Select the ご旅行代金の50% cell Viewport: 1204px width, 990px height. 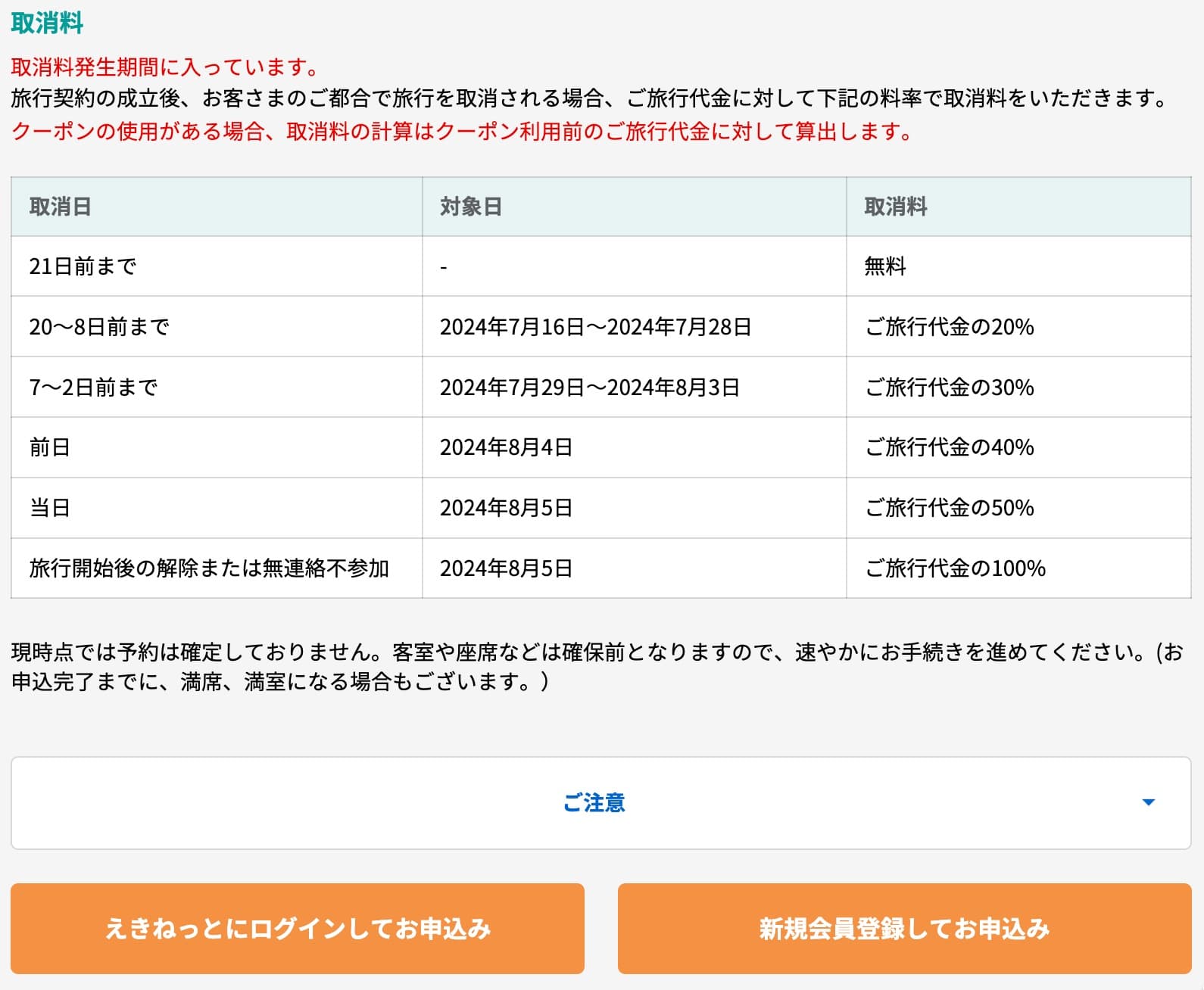click(x=1018, y=508)
